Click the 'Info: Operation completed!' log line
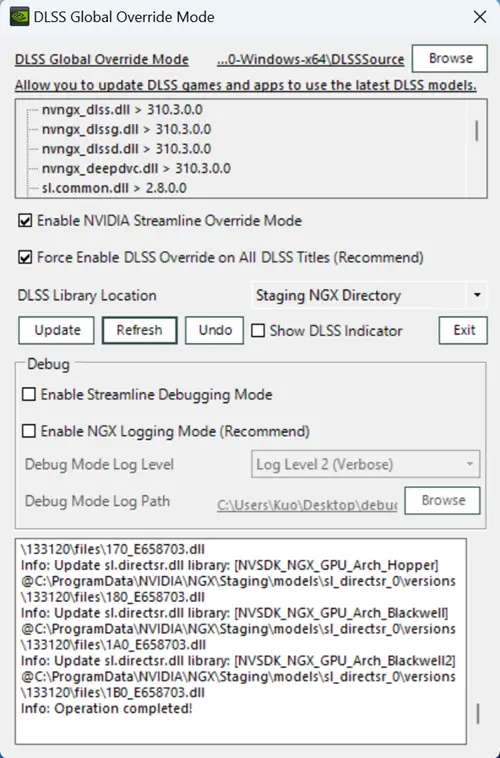This screenshot has width=500, height=758. pyautogui.click(x=106, y=709)
